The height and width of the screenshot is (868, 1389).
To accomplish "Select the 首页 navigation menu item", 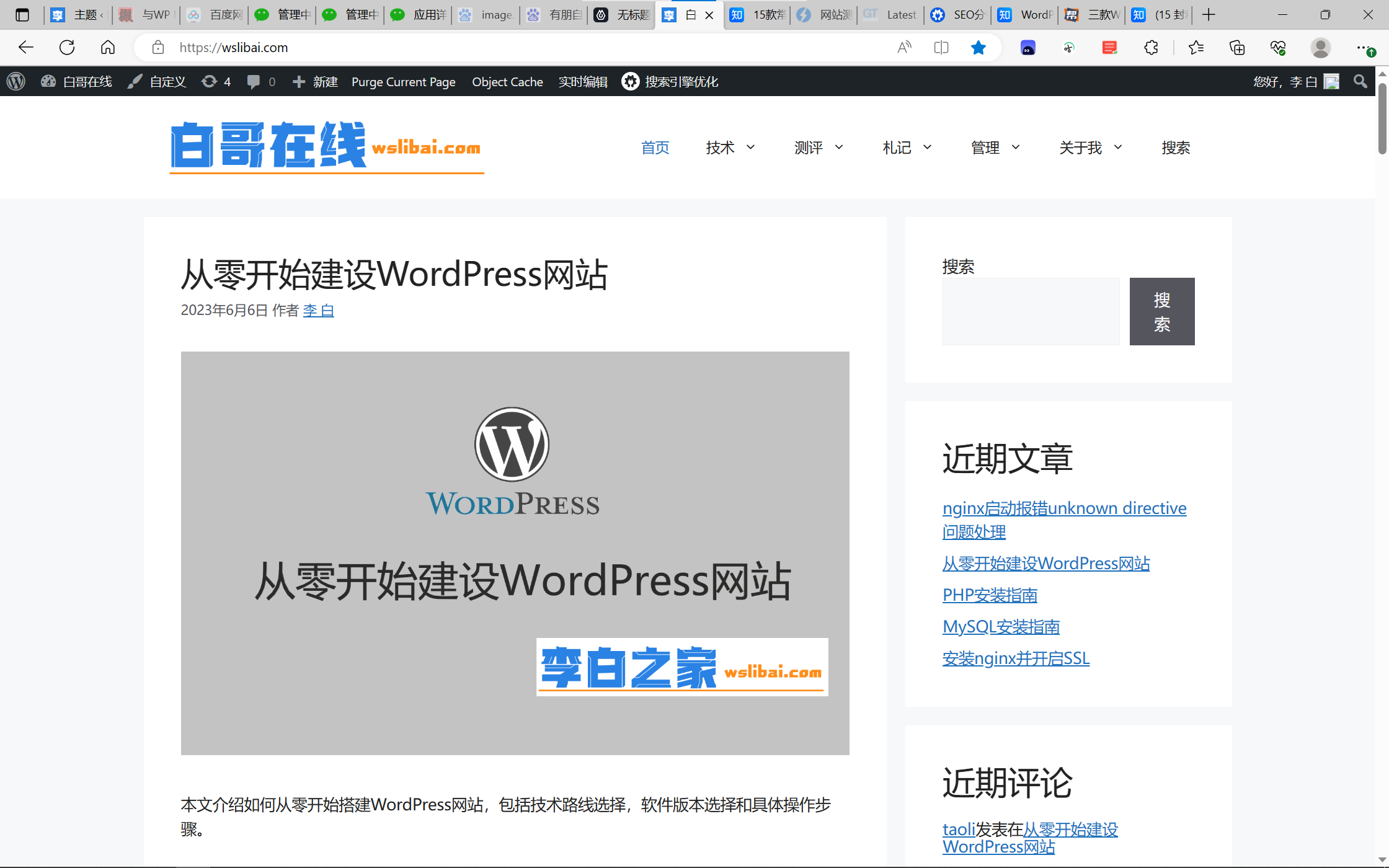I will (655, 148).
